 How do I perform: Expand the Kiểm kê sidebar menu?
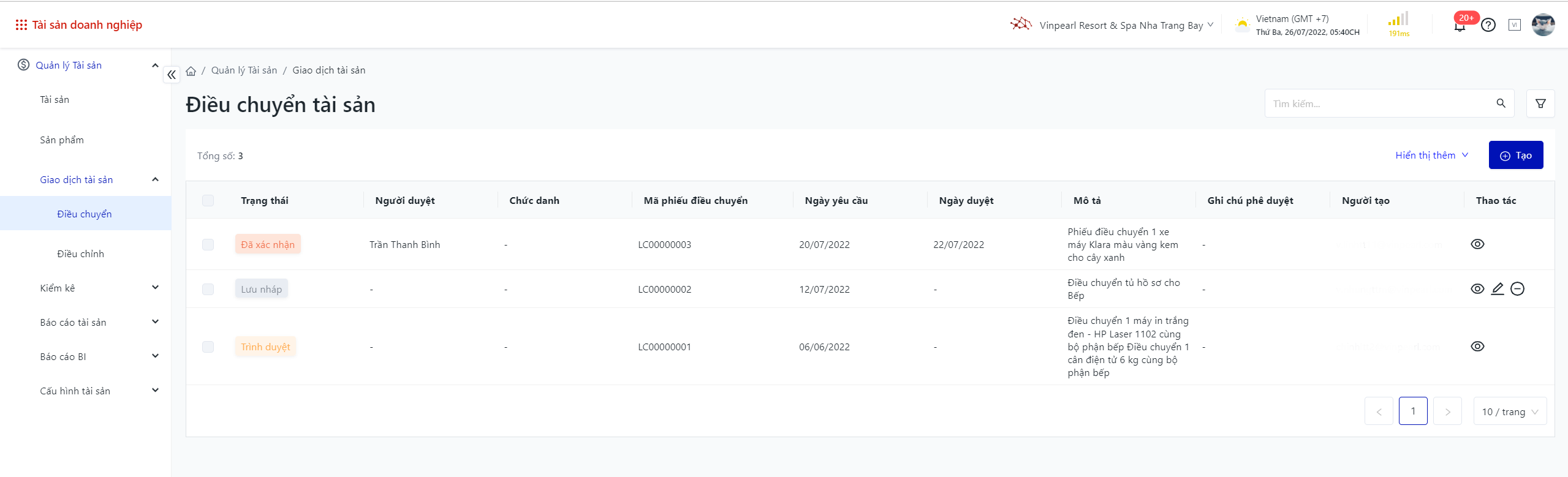[x=98, y=288]
